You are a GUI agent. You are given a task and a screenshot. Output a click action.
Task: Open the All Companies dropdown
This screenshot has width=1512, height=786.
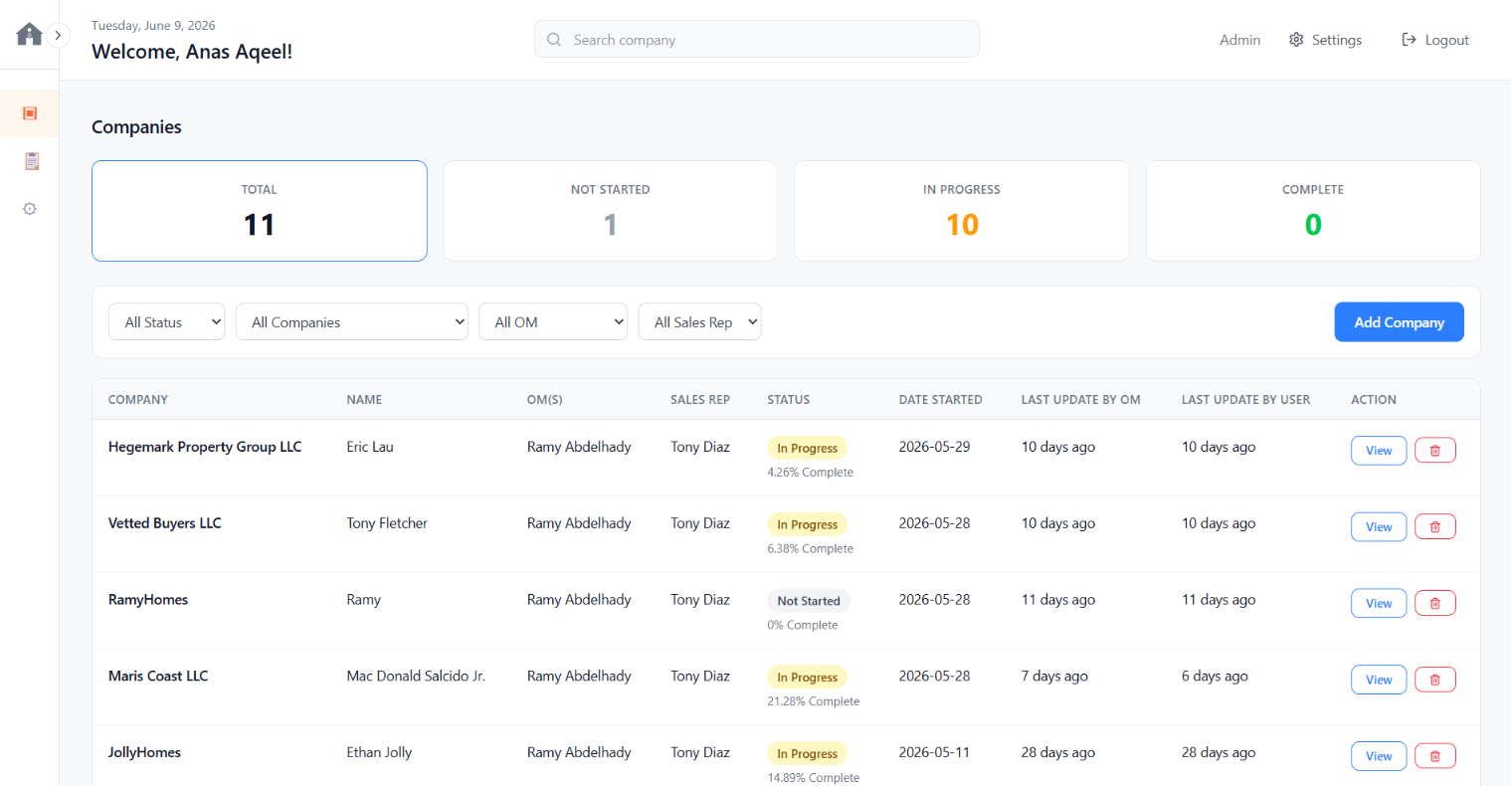point(352,321)
